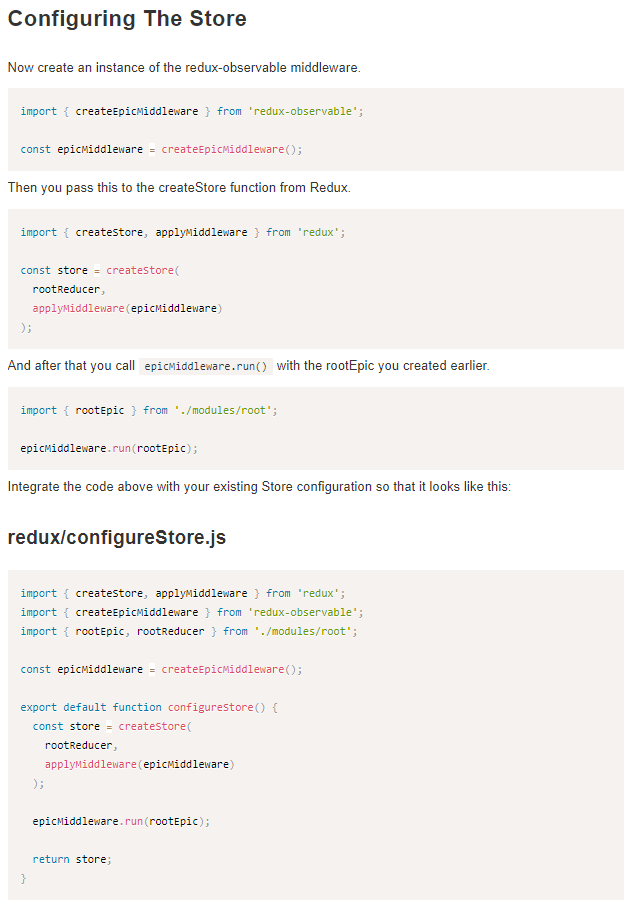Screen dimensions: 635x915
Task: Click 'const epicMiddleware' line in first code block
Action: tap(161, 149)
